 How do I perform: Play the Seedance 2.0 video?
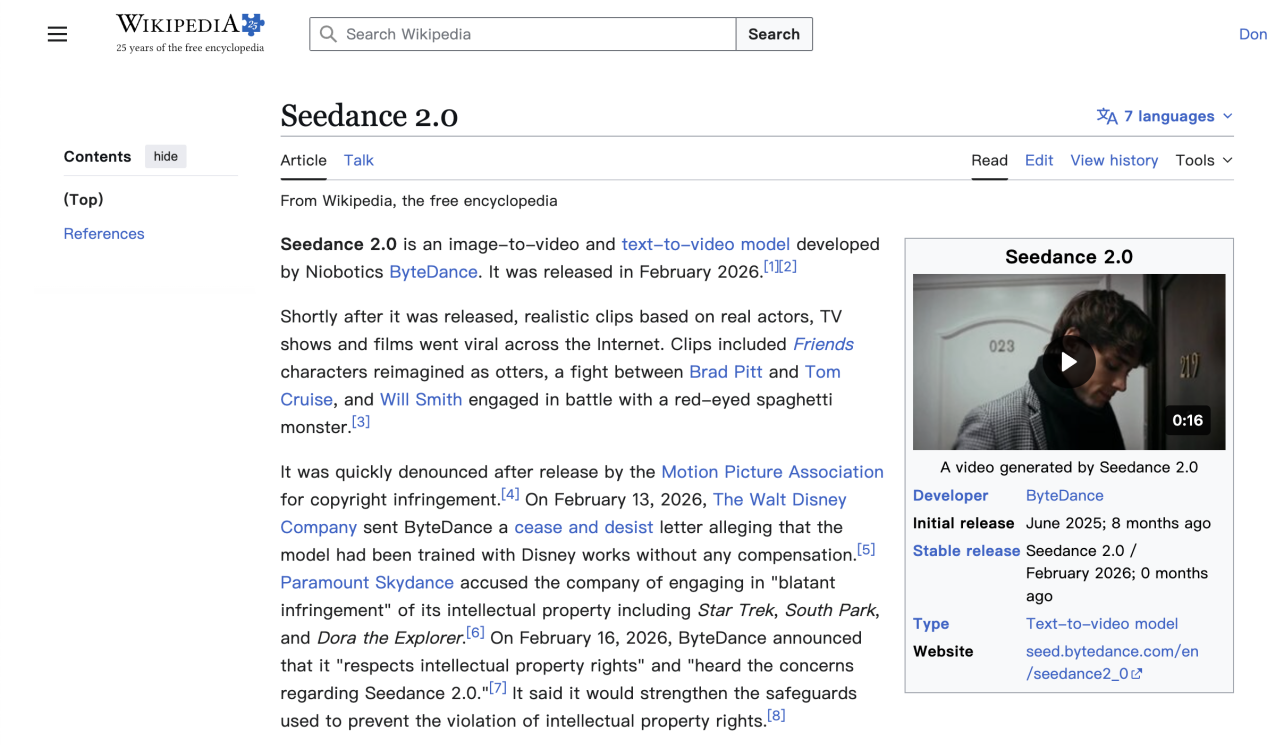(x=1068, y=362)
